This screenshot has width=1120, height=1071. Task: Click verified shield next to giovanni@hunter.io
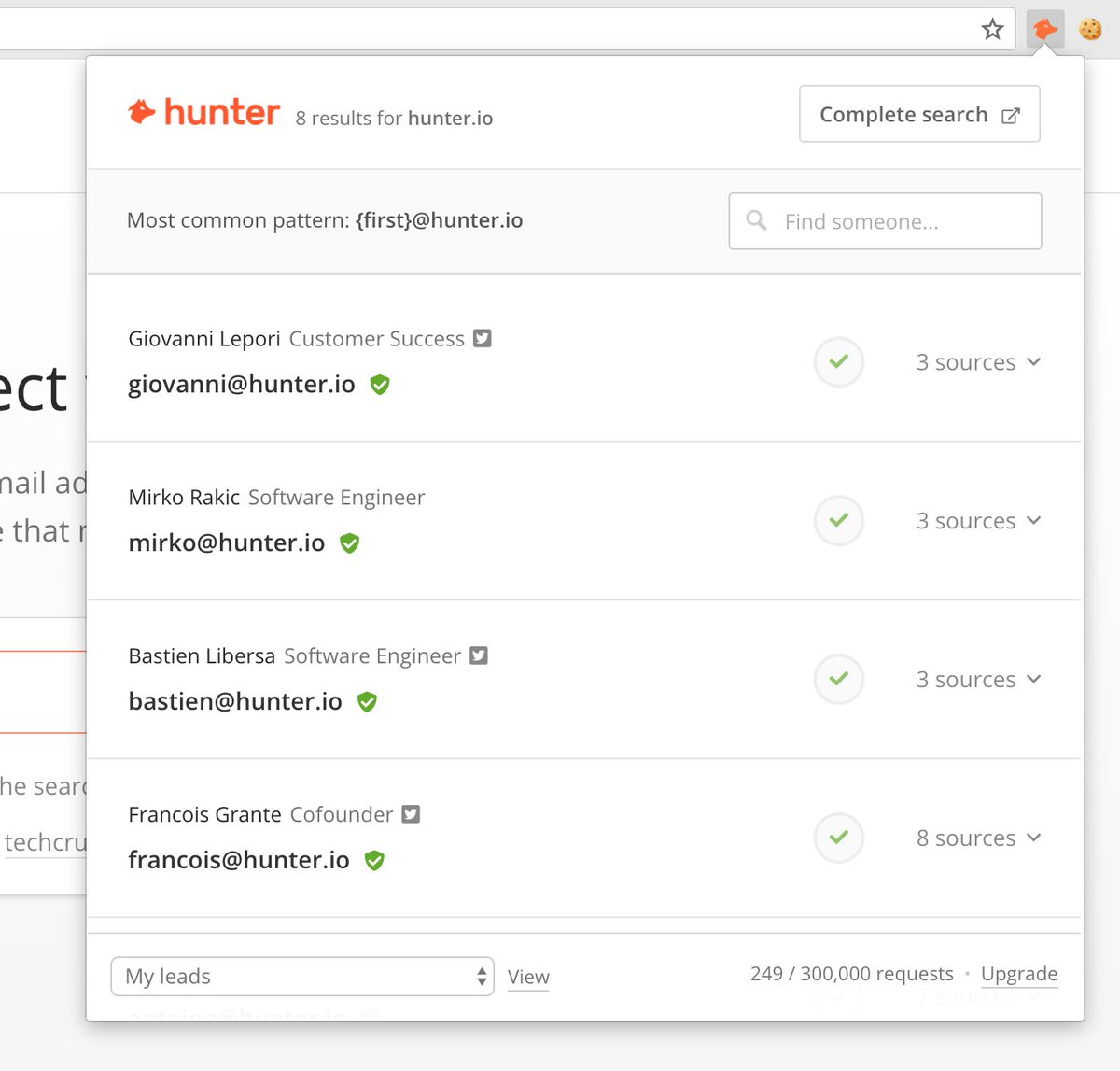[379, 385]
